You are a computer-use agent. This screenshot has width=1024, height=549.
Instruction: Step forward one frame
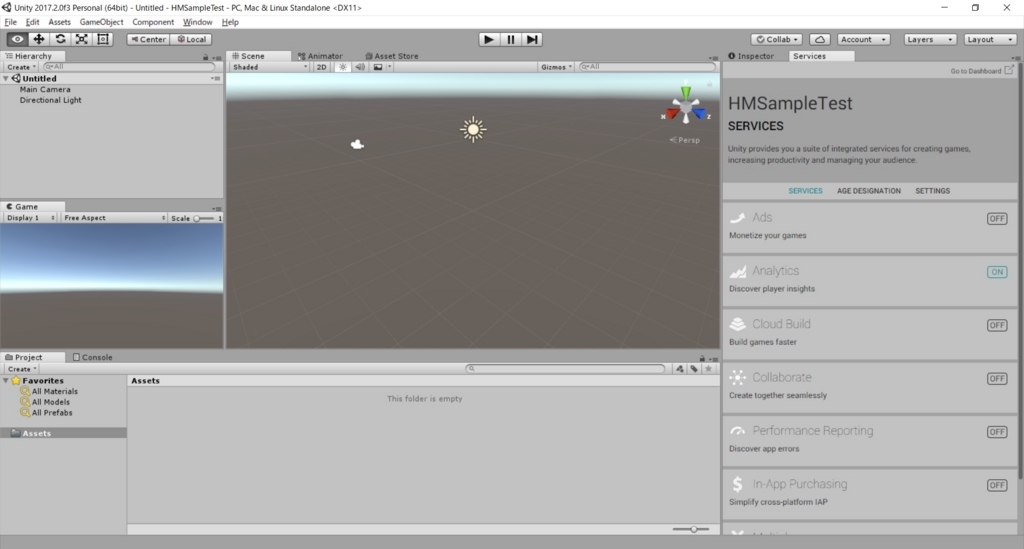point(532,39)
